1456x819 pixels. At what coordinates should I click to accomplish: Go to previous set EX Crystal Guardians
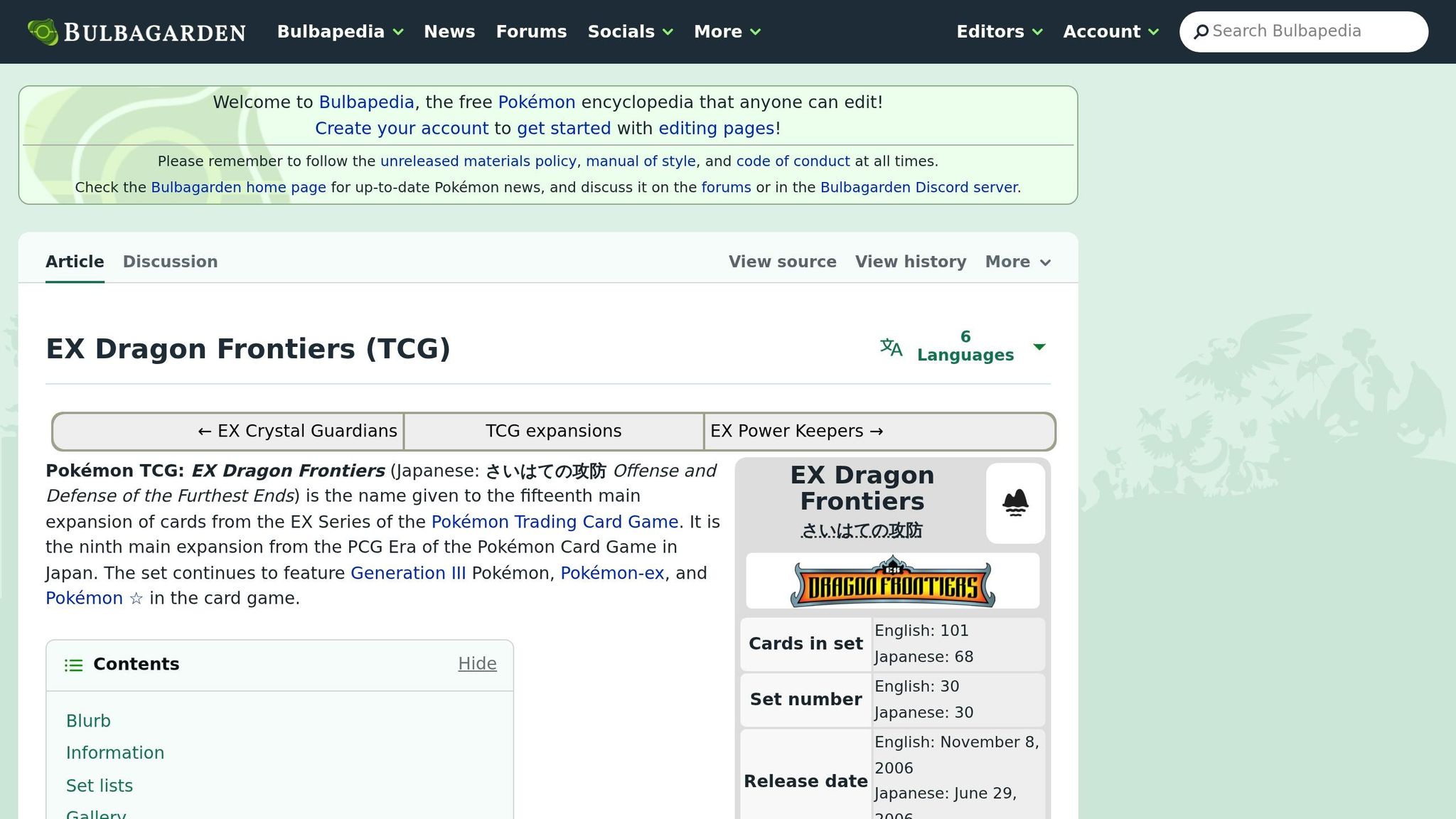pos(297,431)
